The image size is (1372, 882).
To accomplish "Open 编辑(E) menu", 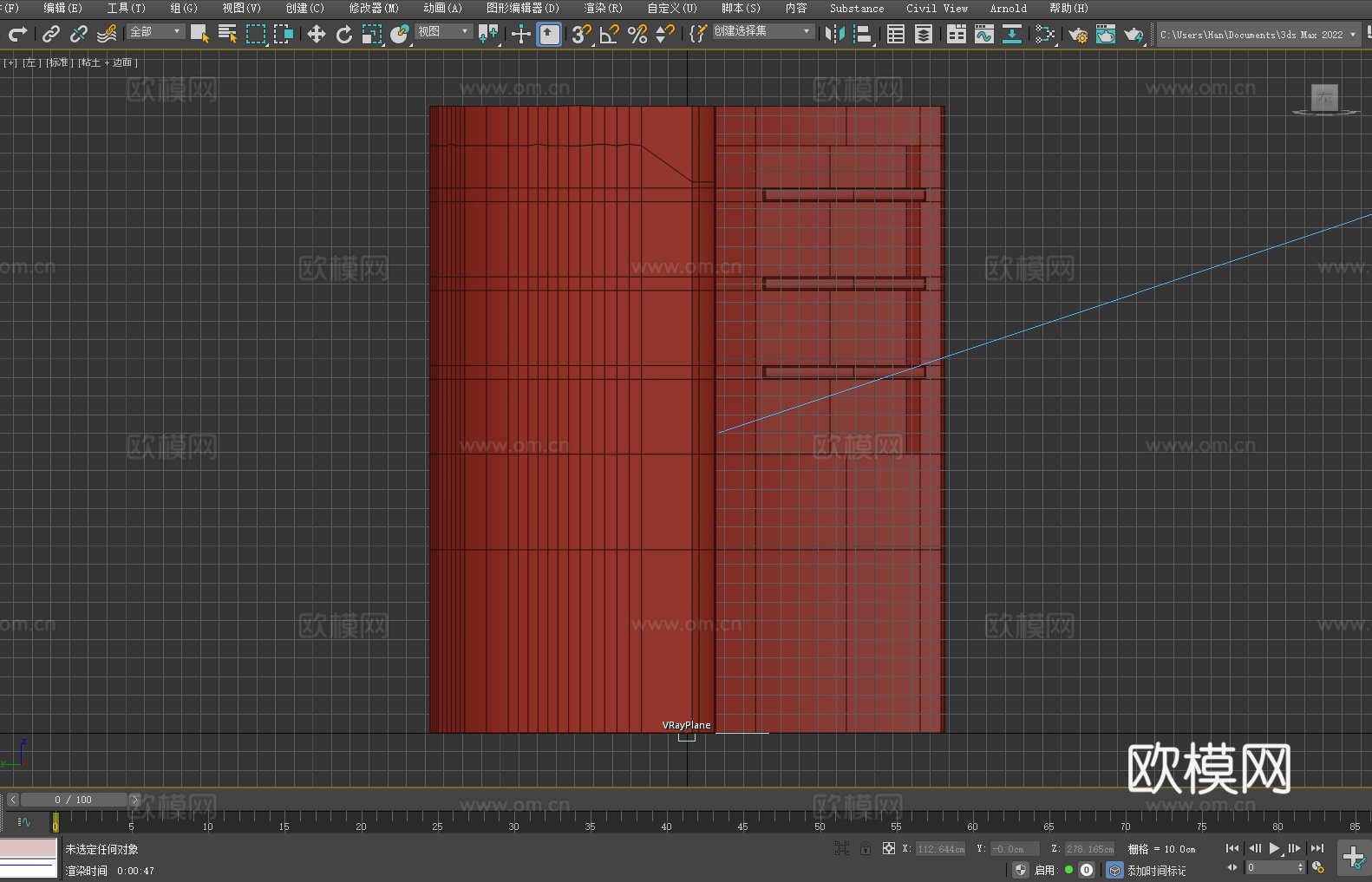I will click(x=62, y=8).
